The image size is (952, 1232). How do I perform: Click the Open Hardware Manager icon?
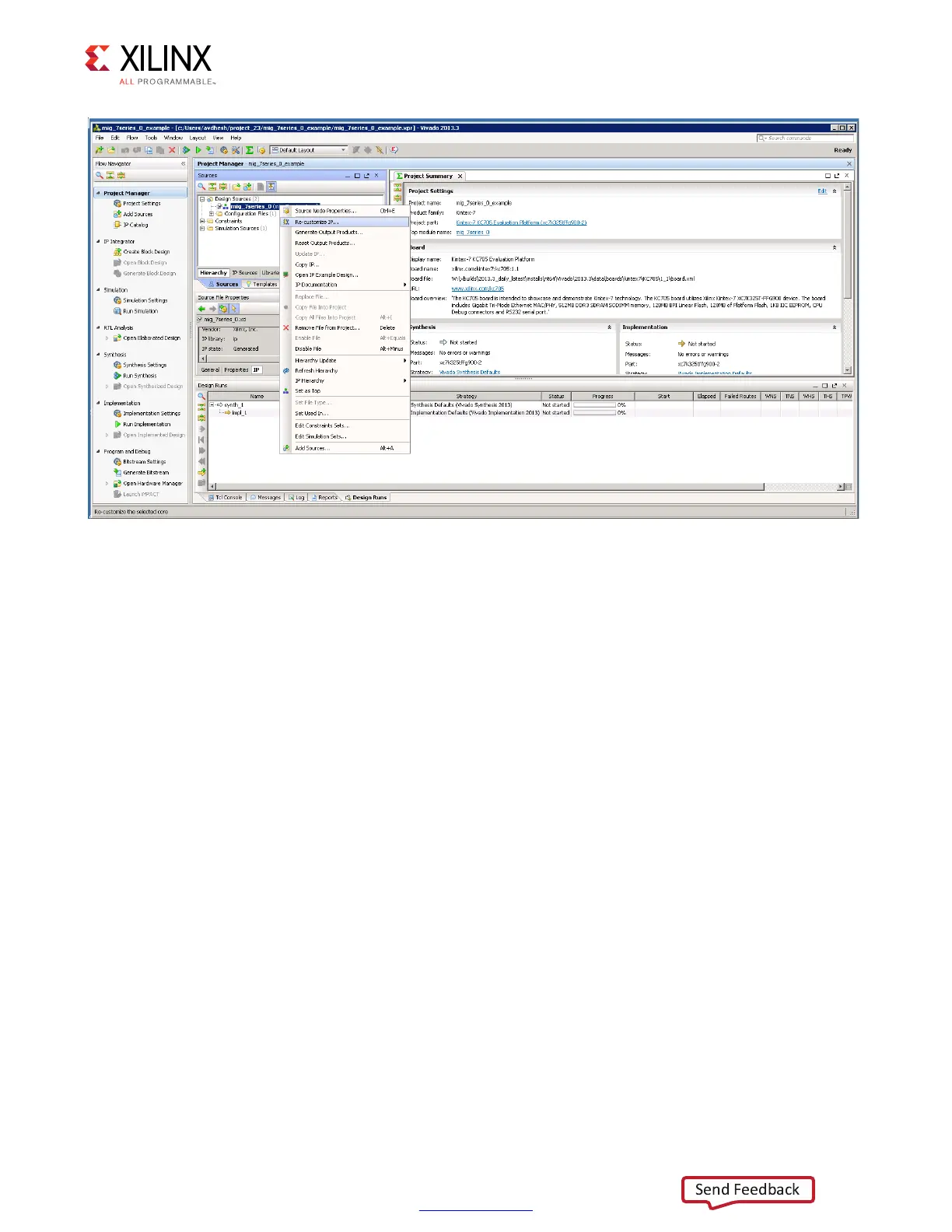[x=117, y=483]
